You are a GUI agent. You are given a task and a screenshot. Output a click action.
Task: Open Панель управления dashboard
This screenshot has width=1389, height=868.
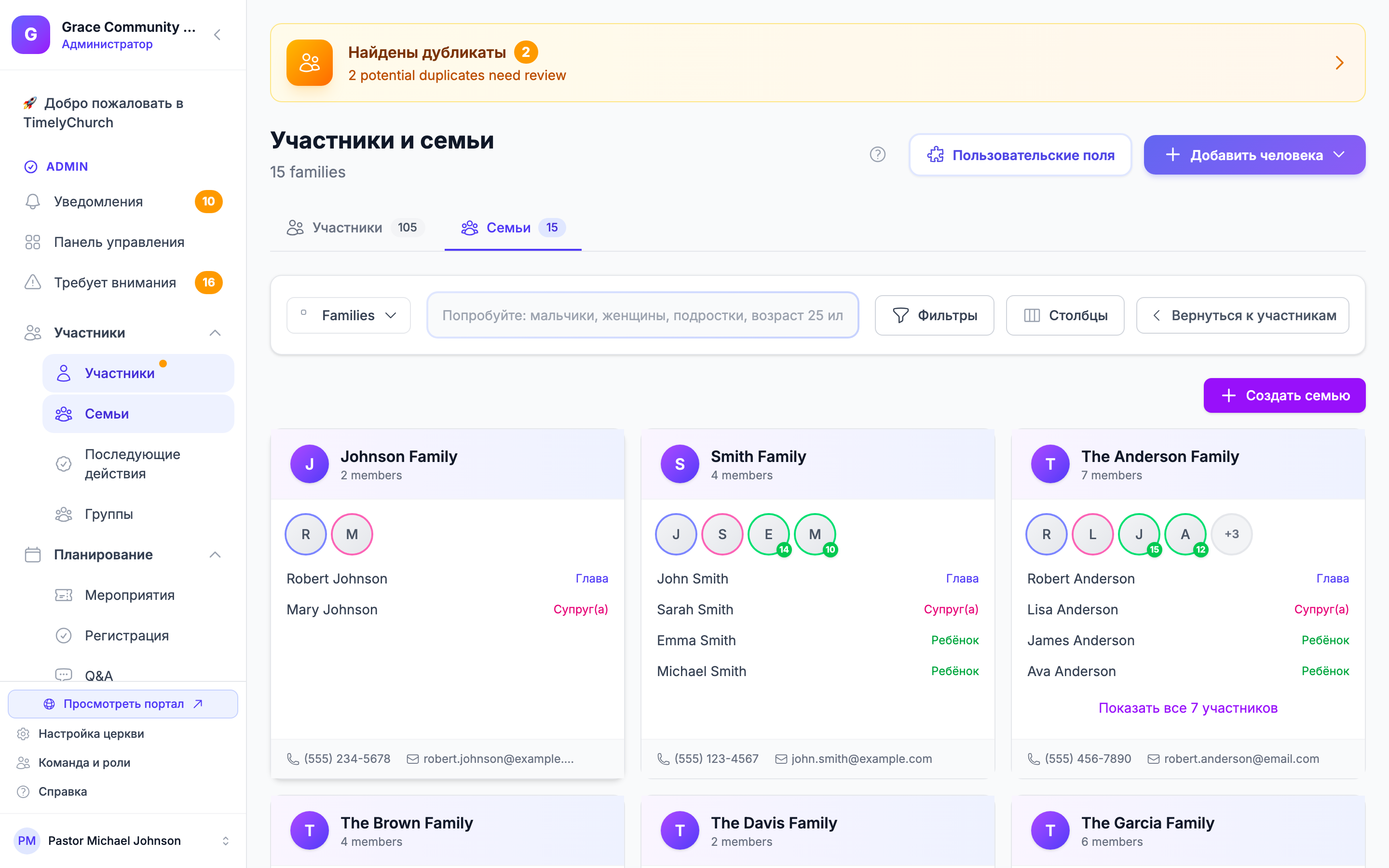(x=123, y=242)
